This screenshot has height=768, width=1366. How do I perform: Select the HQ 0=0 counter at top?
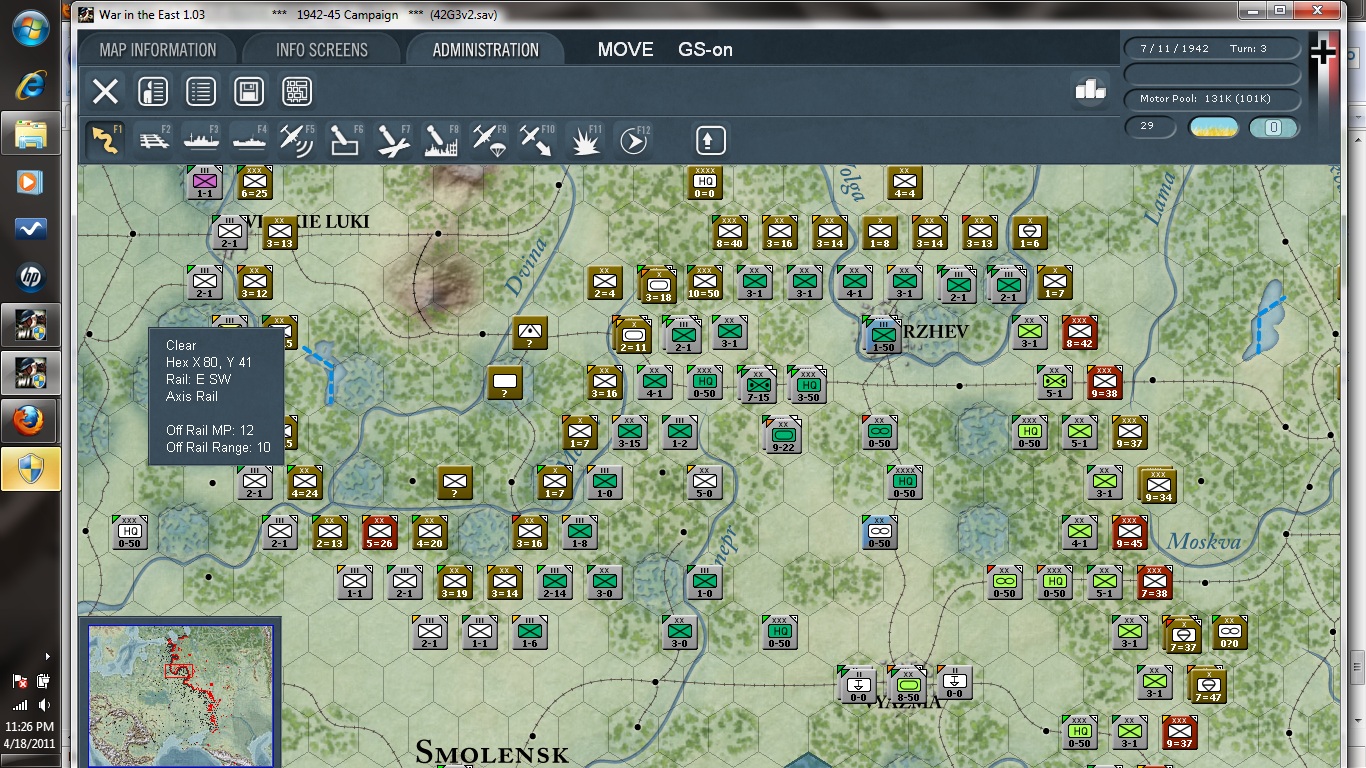704,182
